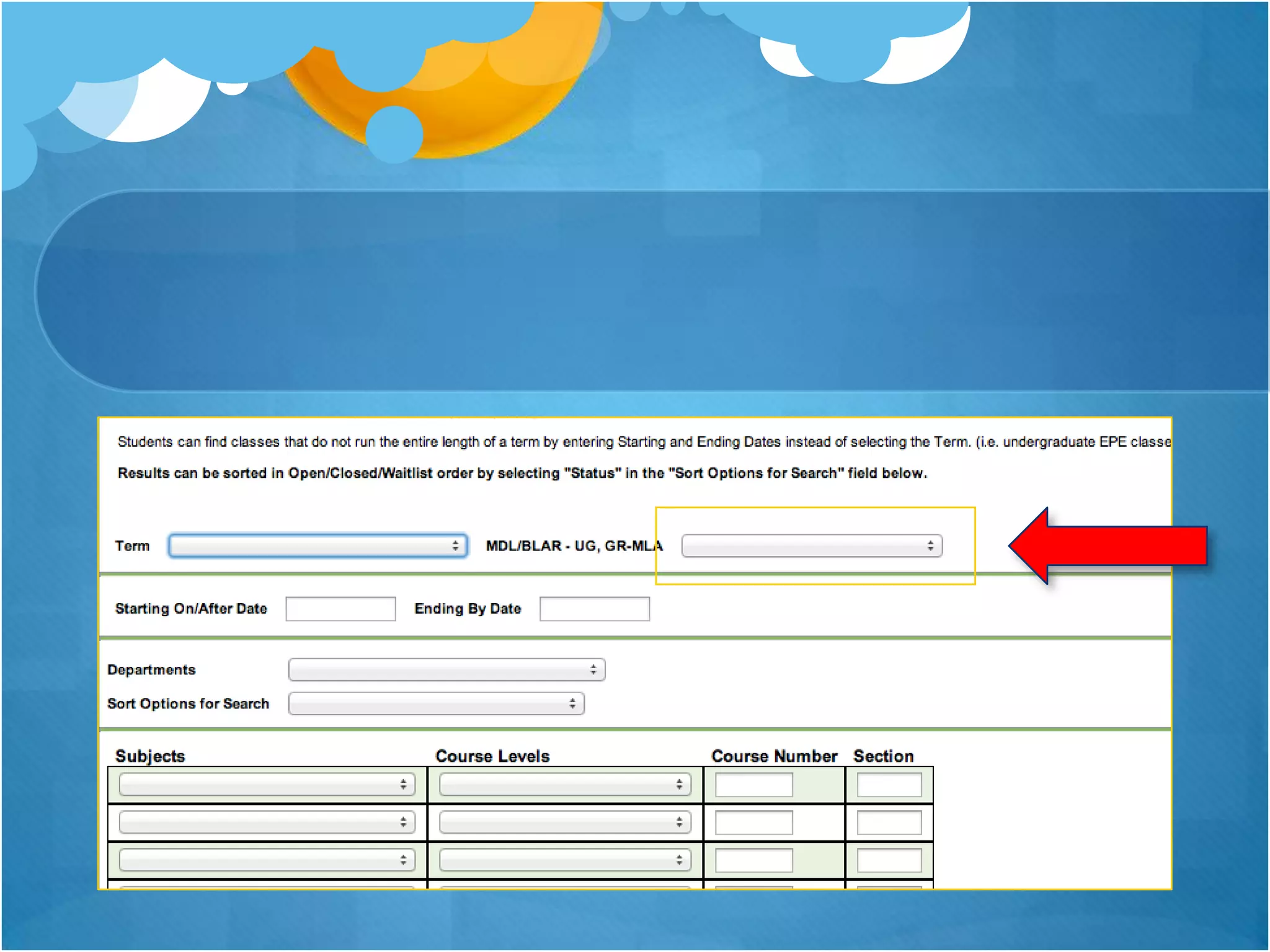Image resolution: width=1270 pixels, height=952 pixels.
Task: Open the Term dropdown
Action: 316,546
